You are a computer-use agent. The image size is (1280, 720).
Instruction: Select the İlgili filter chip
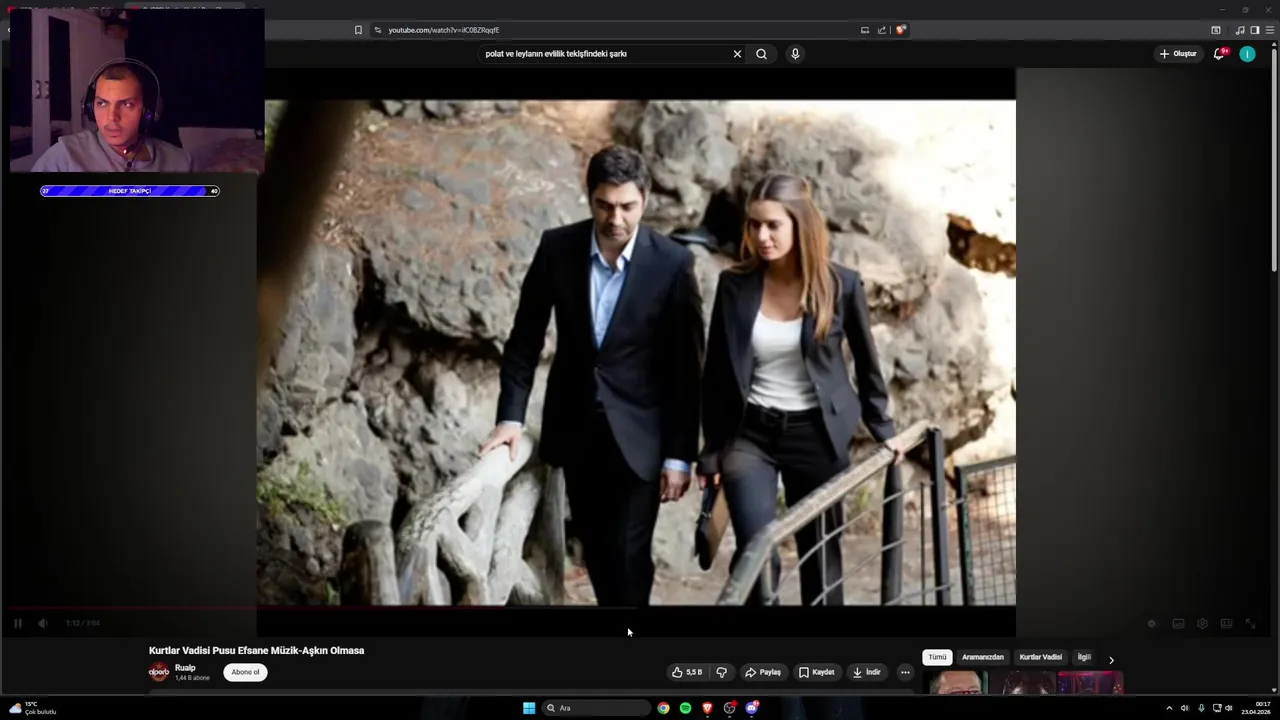(1084, 657)
